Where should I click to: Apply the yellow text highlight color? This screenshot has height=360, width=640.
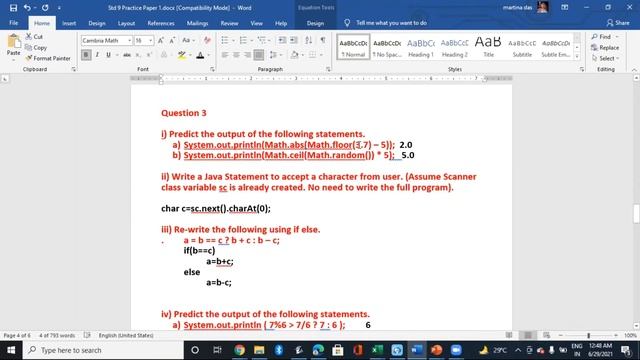182,55
